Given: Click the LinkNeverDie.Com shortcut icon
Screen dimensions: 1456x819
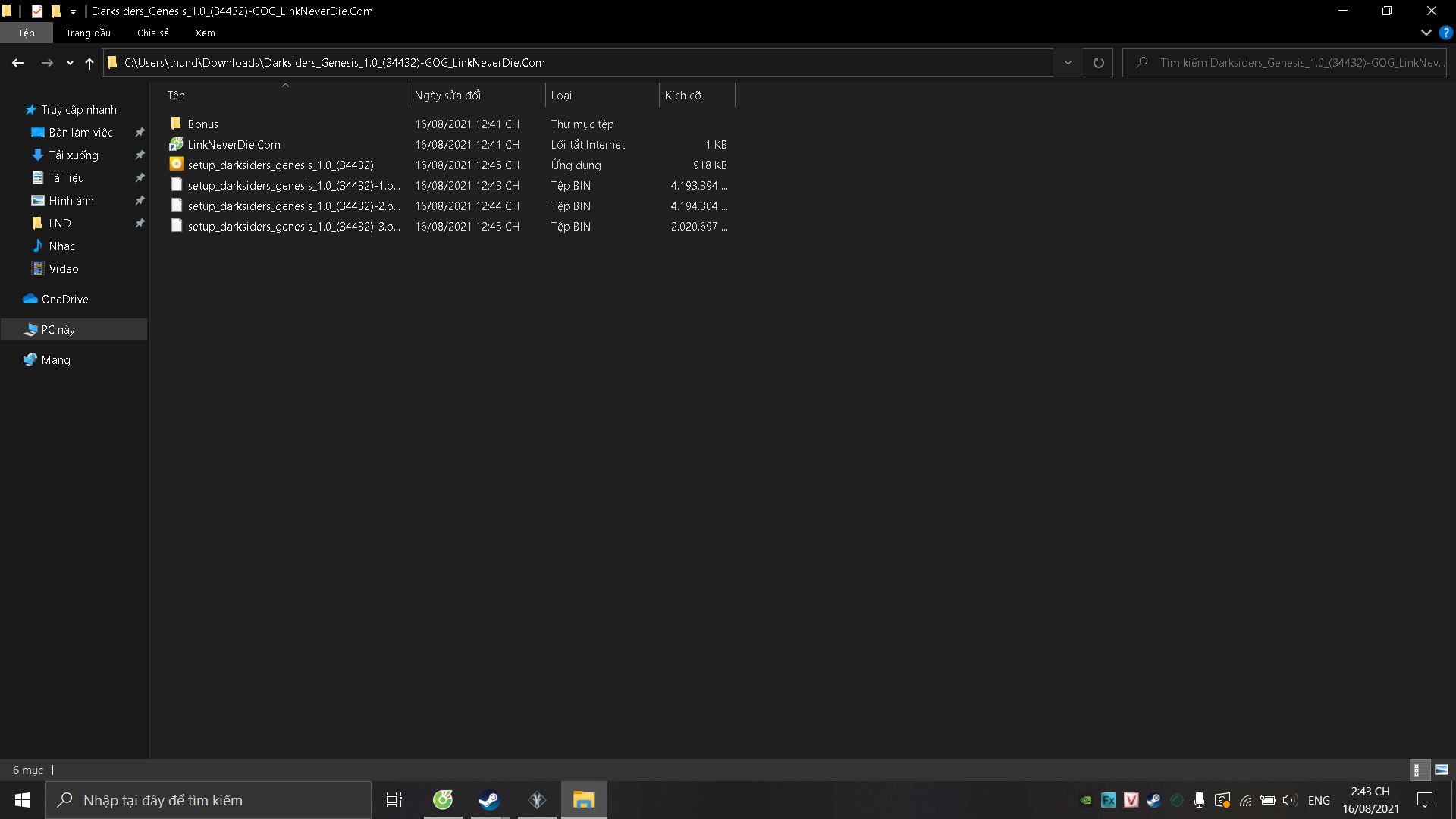Looking at the screenshot, I should [x=176, y=144].
